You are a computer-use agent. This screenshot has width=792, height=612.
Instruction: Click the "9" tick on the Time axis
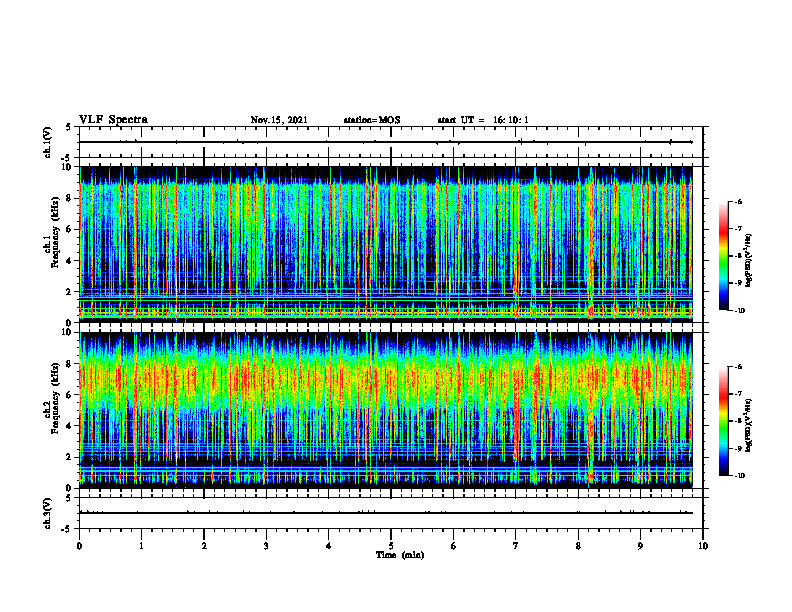[x=640, y=546]
